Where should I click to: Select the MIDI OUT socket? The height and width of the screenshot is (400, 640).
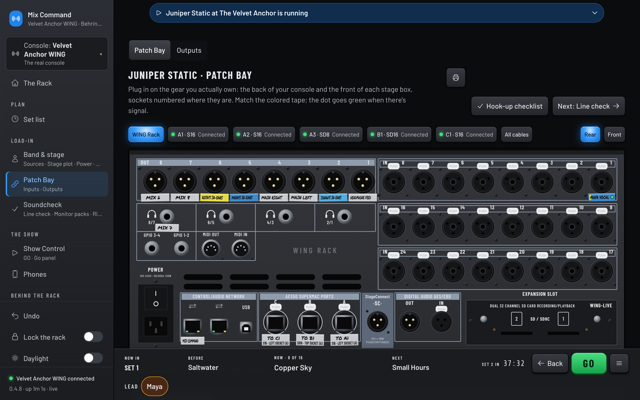(x=211, y=249)
